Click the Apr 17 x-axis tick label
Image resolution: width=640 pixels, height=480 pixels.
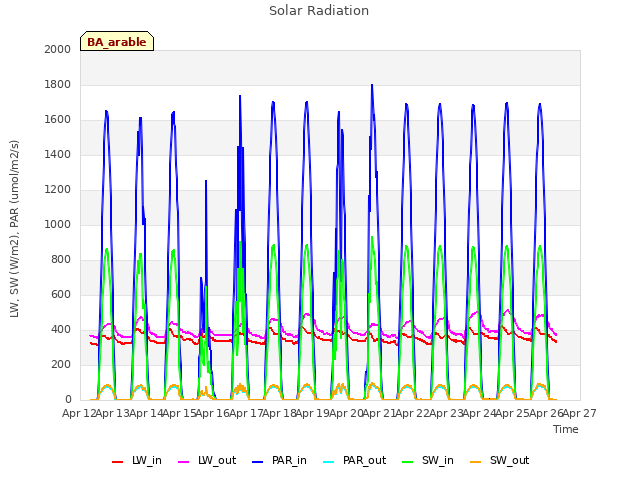tap(246, 413)
